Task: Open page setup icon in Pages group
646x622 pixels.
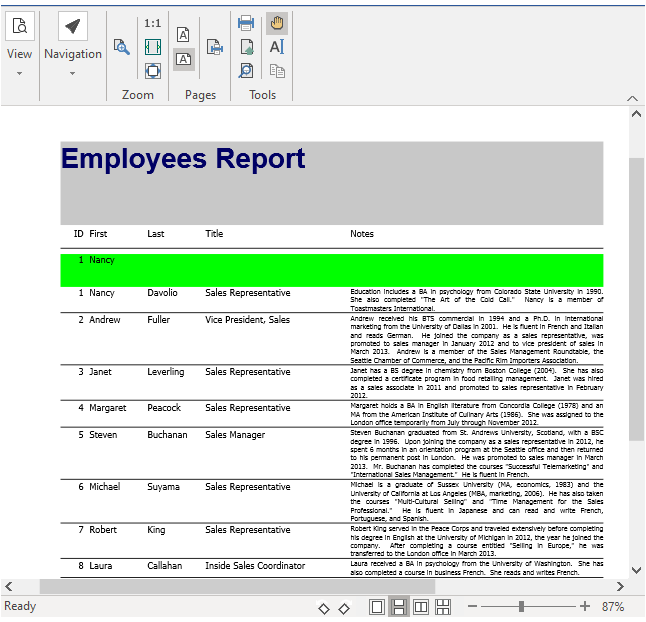Action: [x=214, y=46]
